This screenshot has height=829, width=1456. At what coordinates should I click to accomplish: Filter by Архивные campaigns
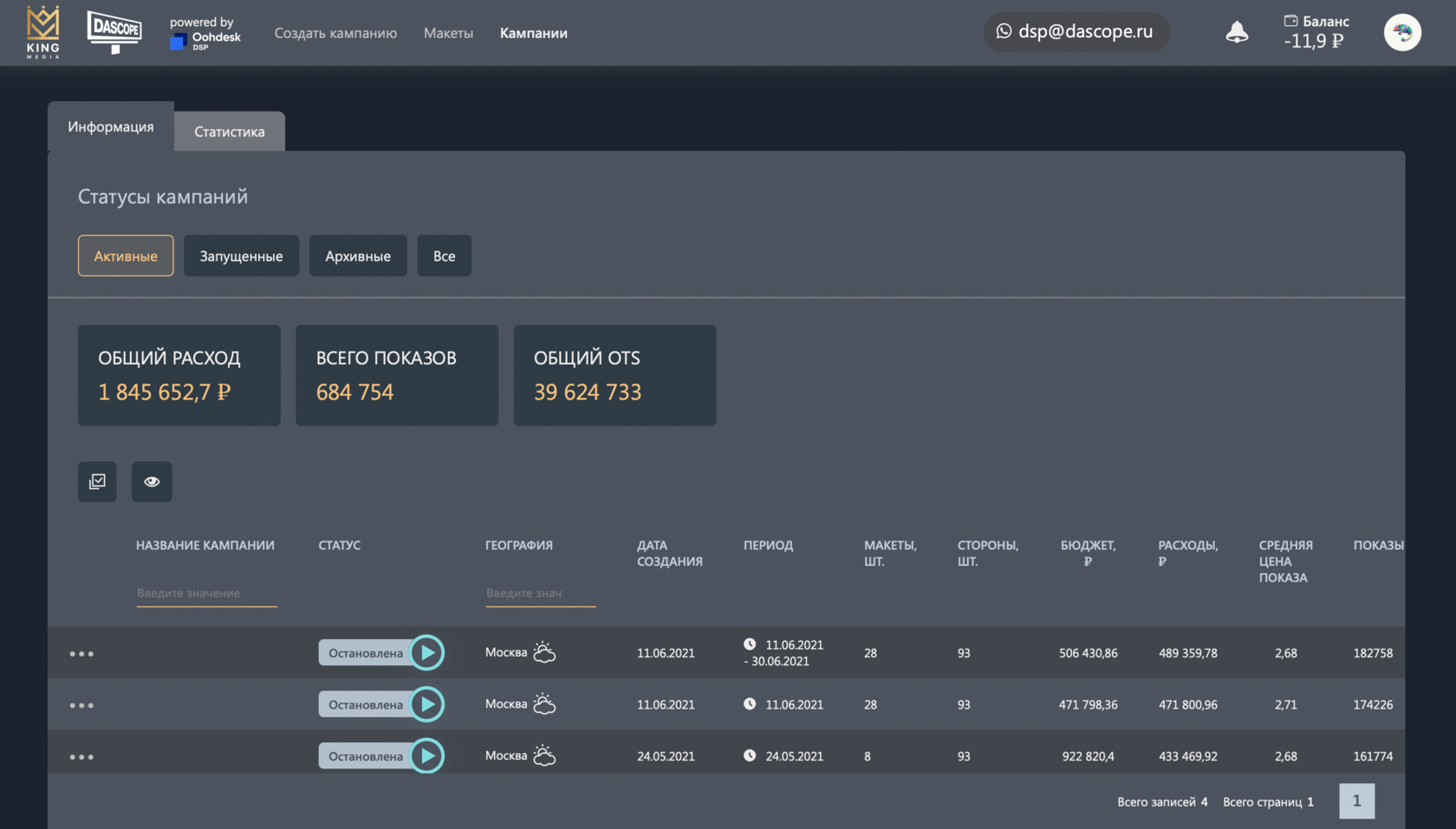[358, 256]
